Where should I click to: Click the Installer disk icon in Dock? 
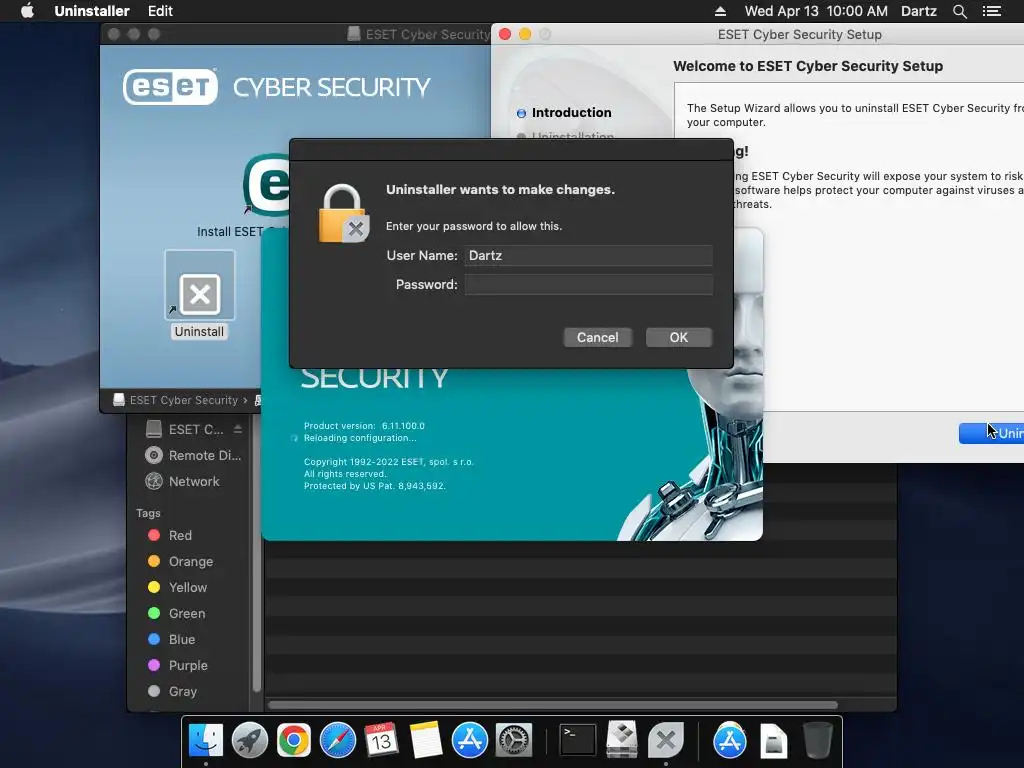[x=622, y=739]
